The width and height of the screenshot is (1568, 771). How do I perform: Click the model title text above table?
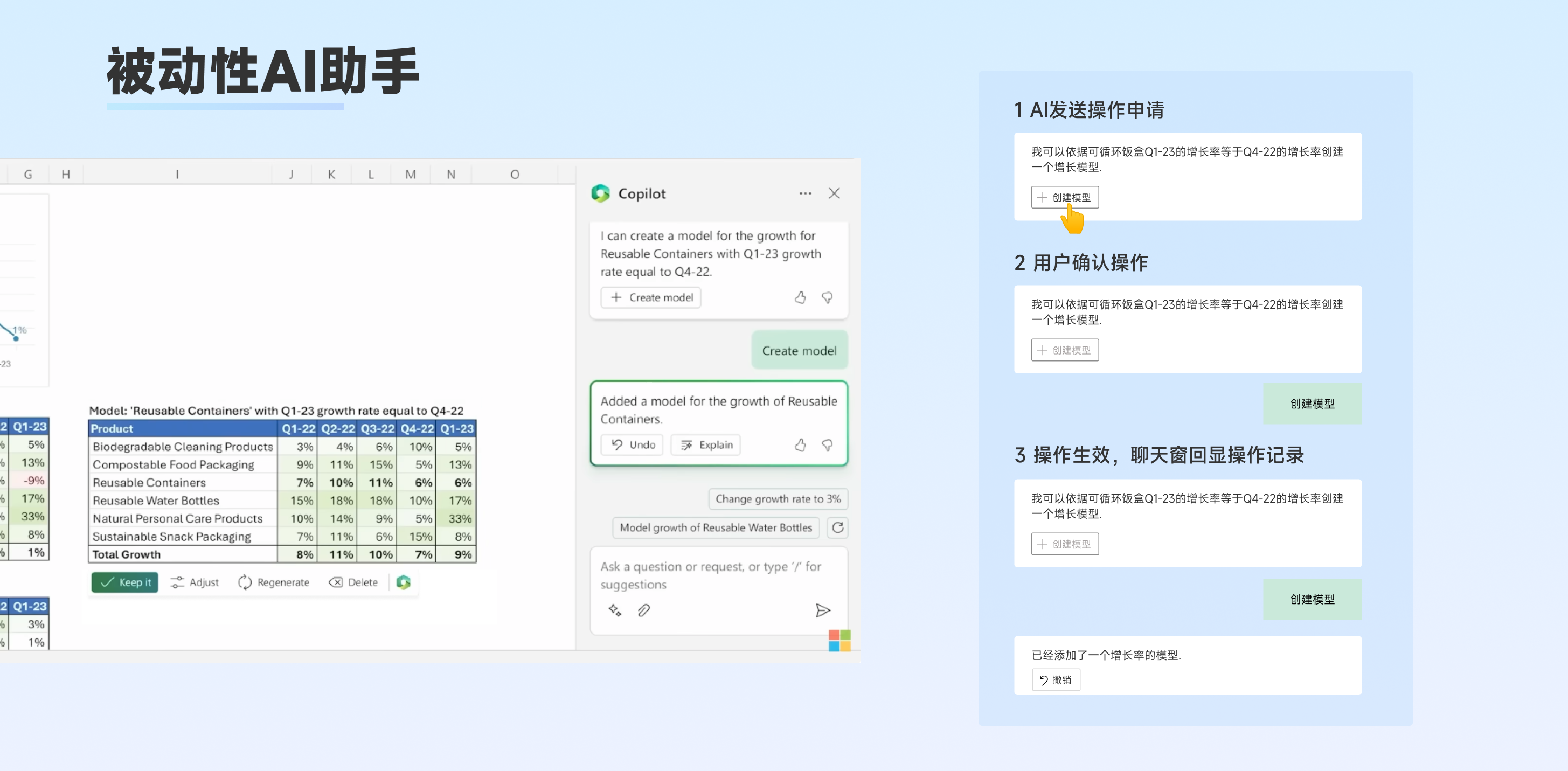point(276,411)
